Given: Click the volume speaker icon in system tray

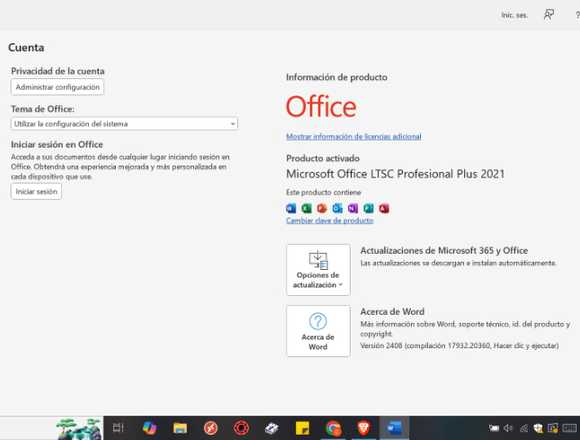Looking at the screenshot, I should (x=508, y=428).
